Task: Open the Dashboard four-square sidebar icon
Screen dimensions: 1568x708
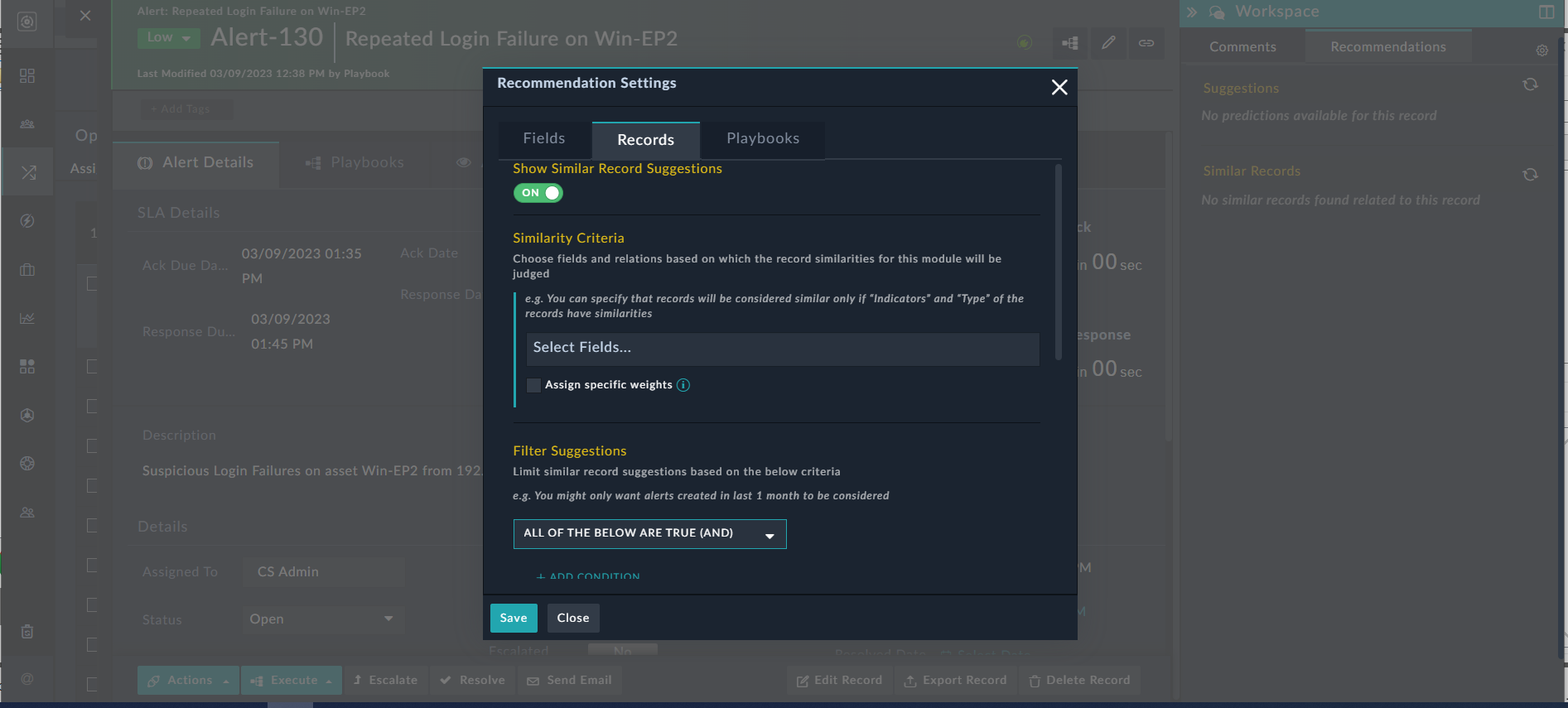Action: point(27,76)
